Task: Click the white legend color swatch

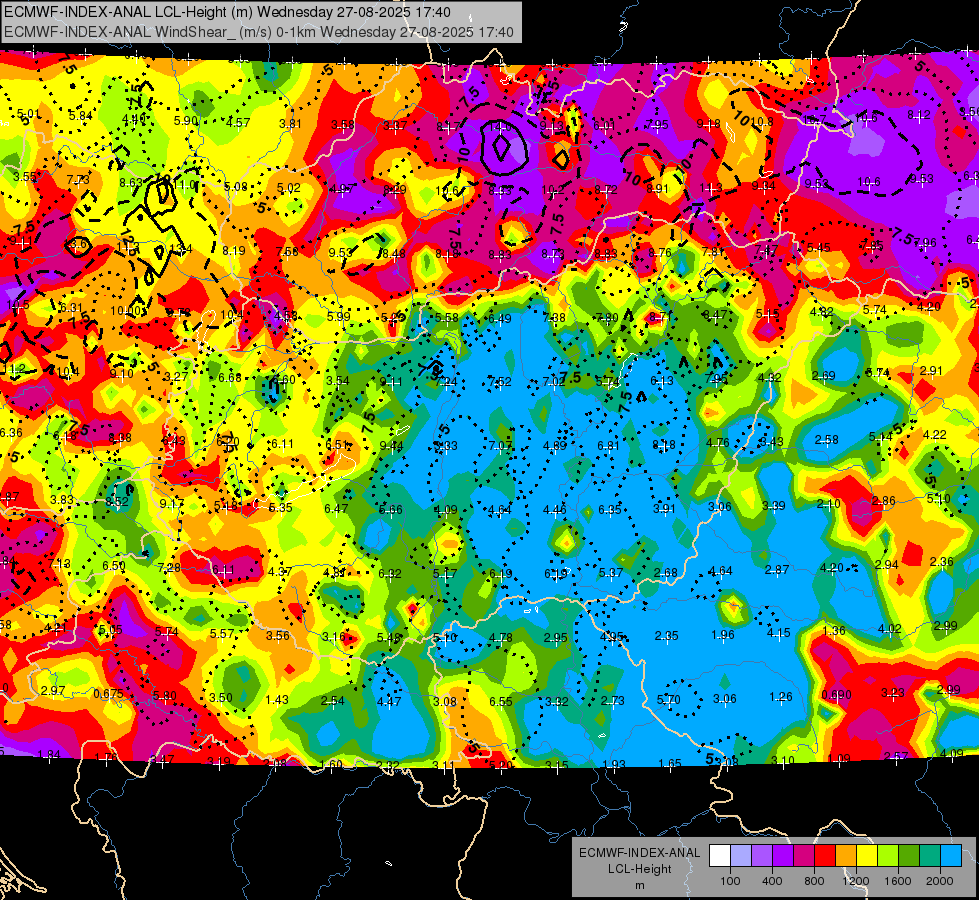Action: click(720, 856)
